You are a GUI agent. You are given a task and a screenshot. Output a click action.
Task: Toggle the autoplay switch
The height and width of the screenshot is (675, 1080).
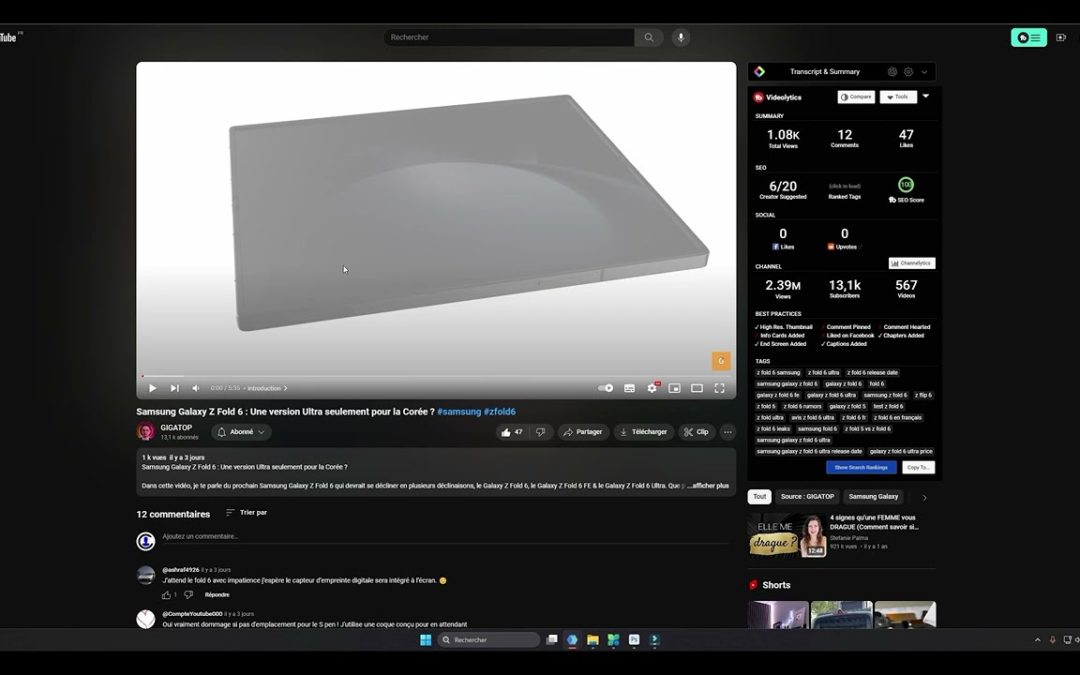pos(605,388)
